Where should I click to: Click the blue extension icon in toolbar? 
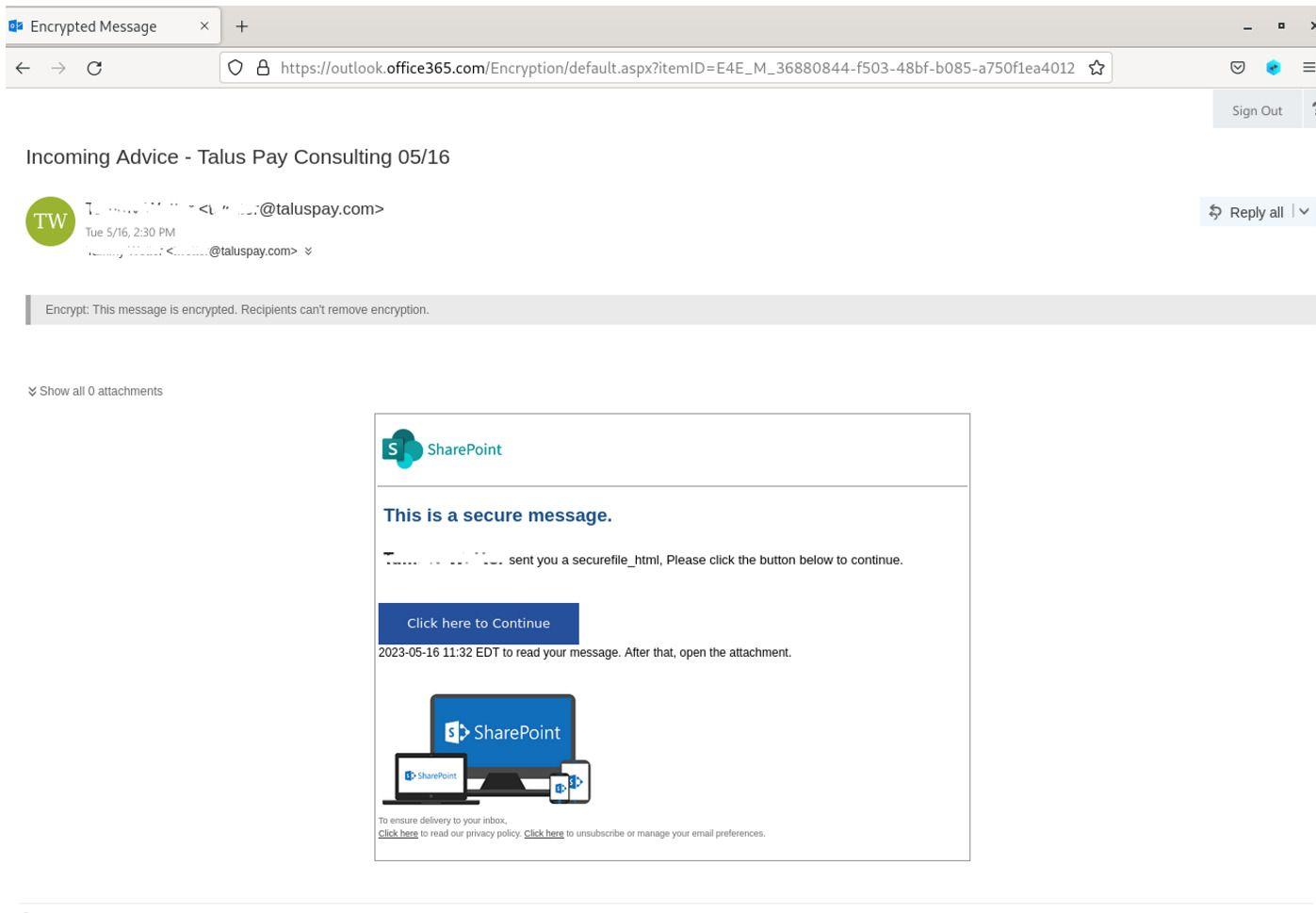(x=1274, y=68)
